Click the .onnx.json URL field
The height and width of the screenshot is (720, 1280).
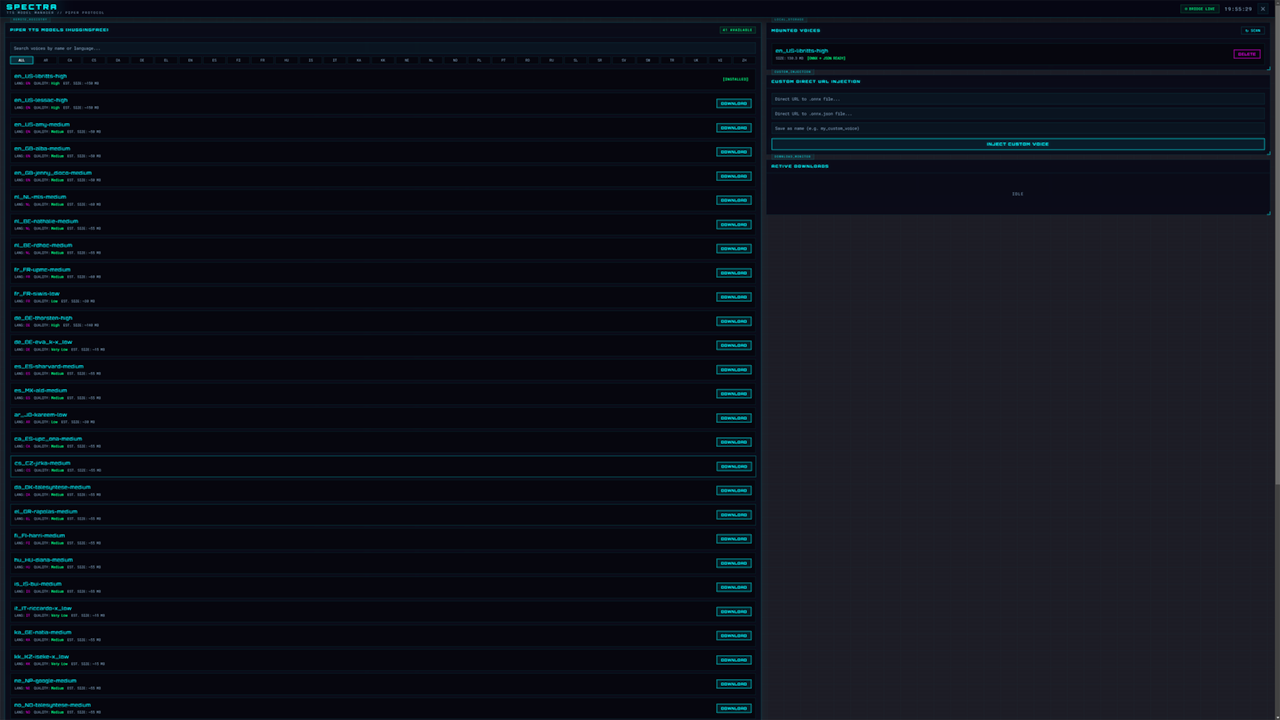(1018, 114)
